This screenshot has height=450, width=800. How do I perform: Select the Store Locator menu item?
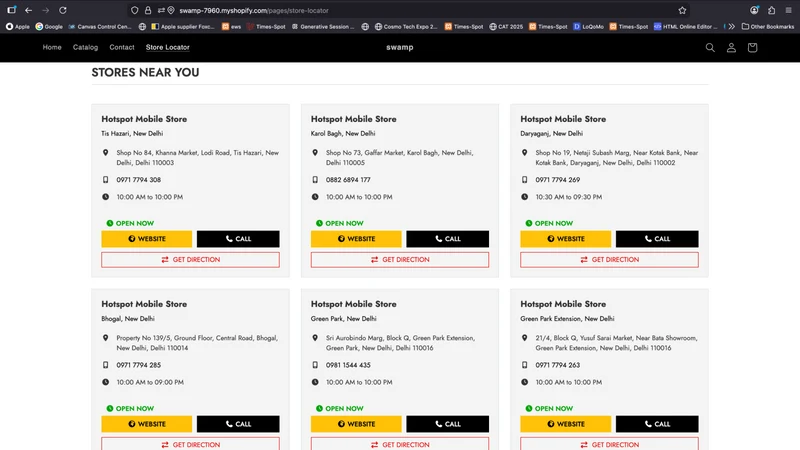[x=167, y=47]
